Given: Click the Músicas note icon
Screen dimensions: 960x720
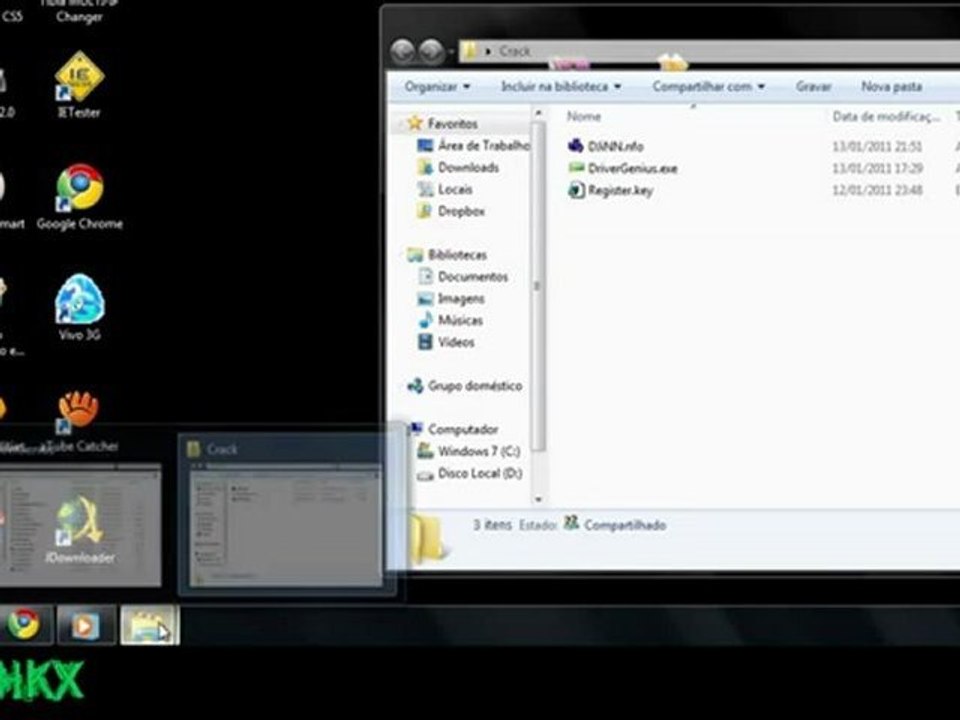Looking at the screenshot, I should [424, 320].
